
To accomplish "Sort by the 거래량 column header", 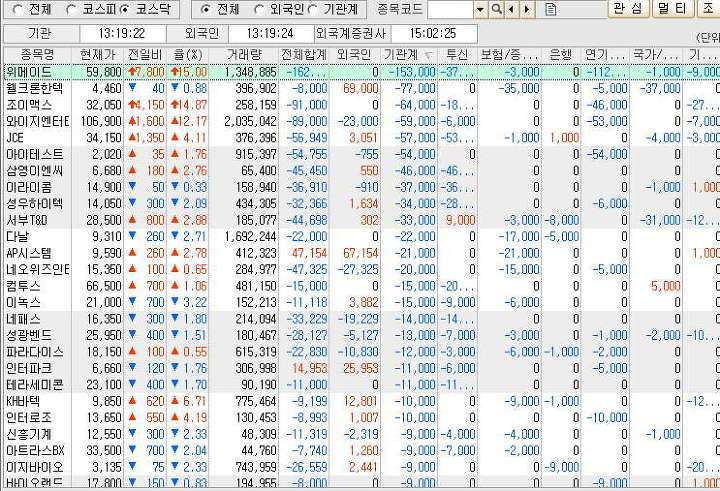I will pyautogui.click(x=244, y=55).
